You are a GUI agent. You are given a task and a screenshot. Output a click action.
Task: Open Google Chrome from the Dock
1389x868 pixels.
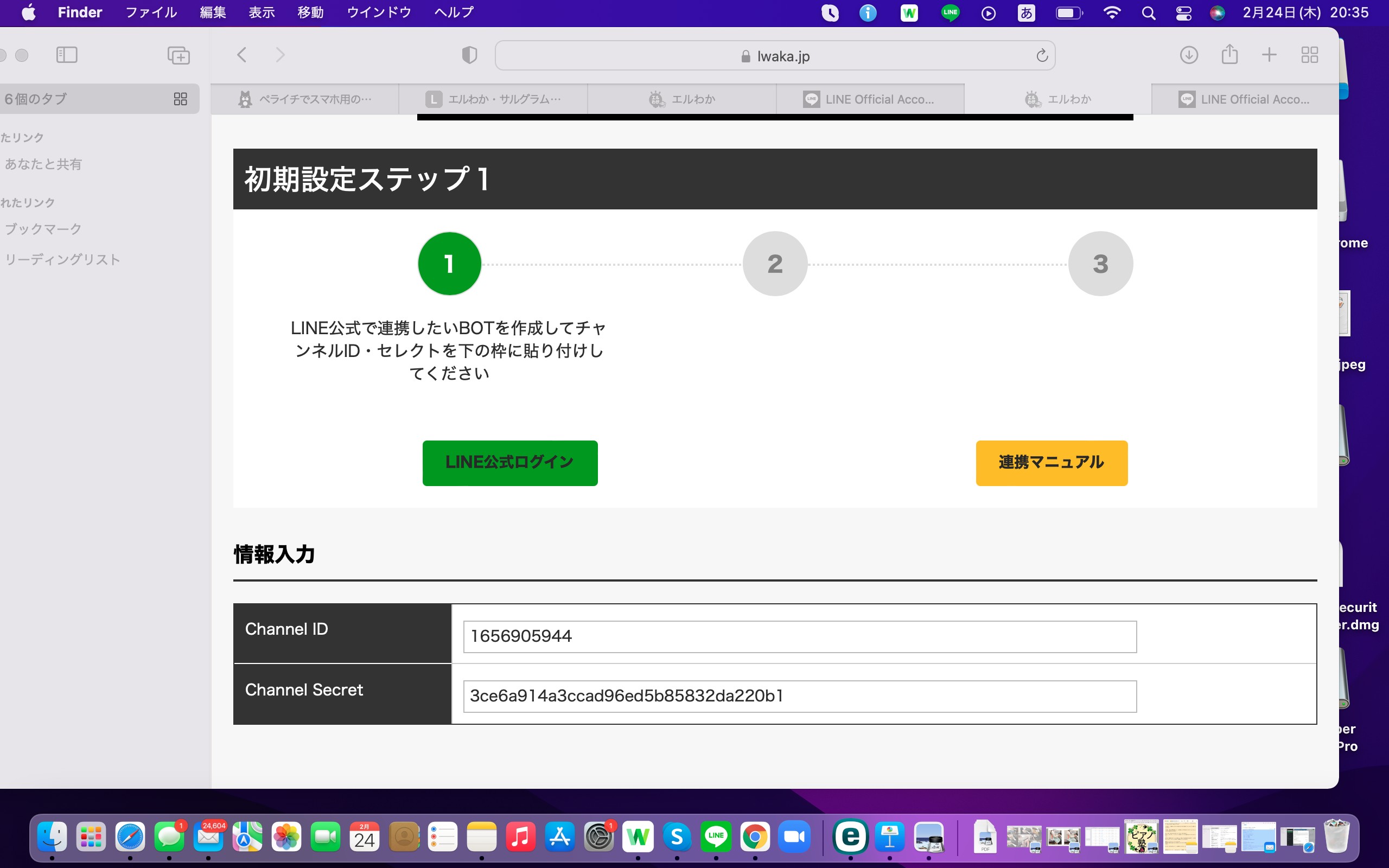coord(755,837)
